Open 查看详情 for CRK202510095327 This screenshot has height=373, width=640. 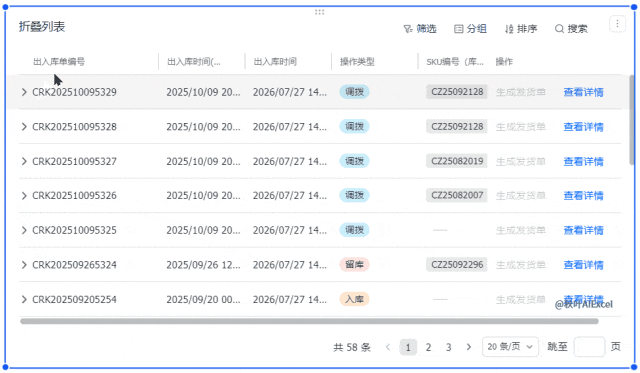[x=583, y=162]
